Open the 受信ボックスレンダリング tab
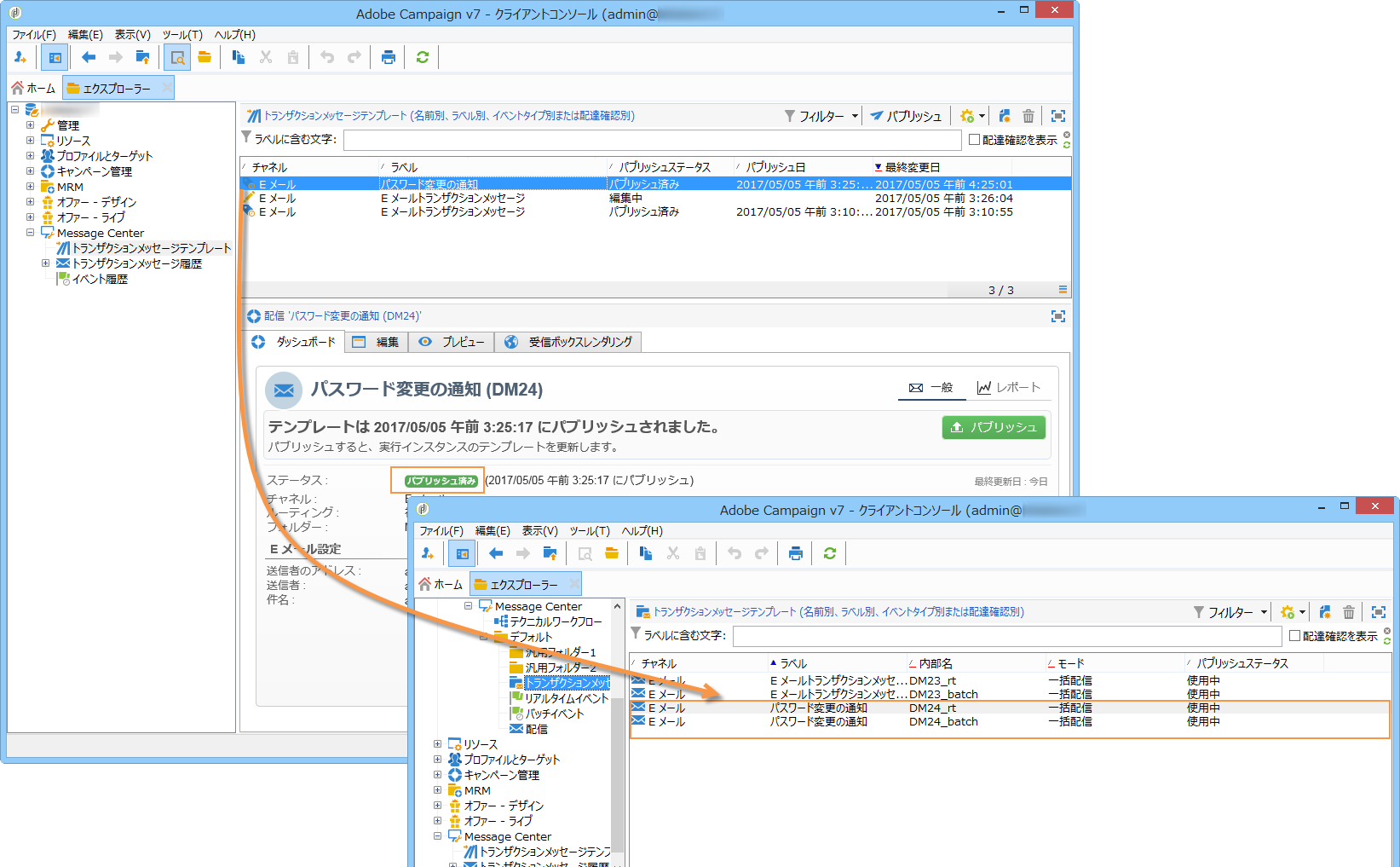The height and width of the screenshot is (867, 1400). pos(568,342)
